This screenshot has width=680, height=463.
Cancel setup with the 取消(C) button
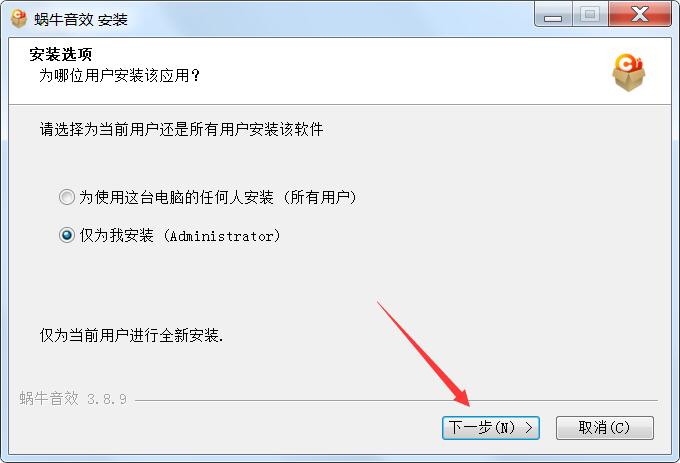605,428
